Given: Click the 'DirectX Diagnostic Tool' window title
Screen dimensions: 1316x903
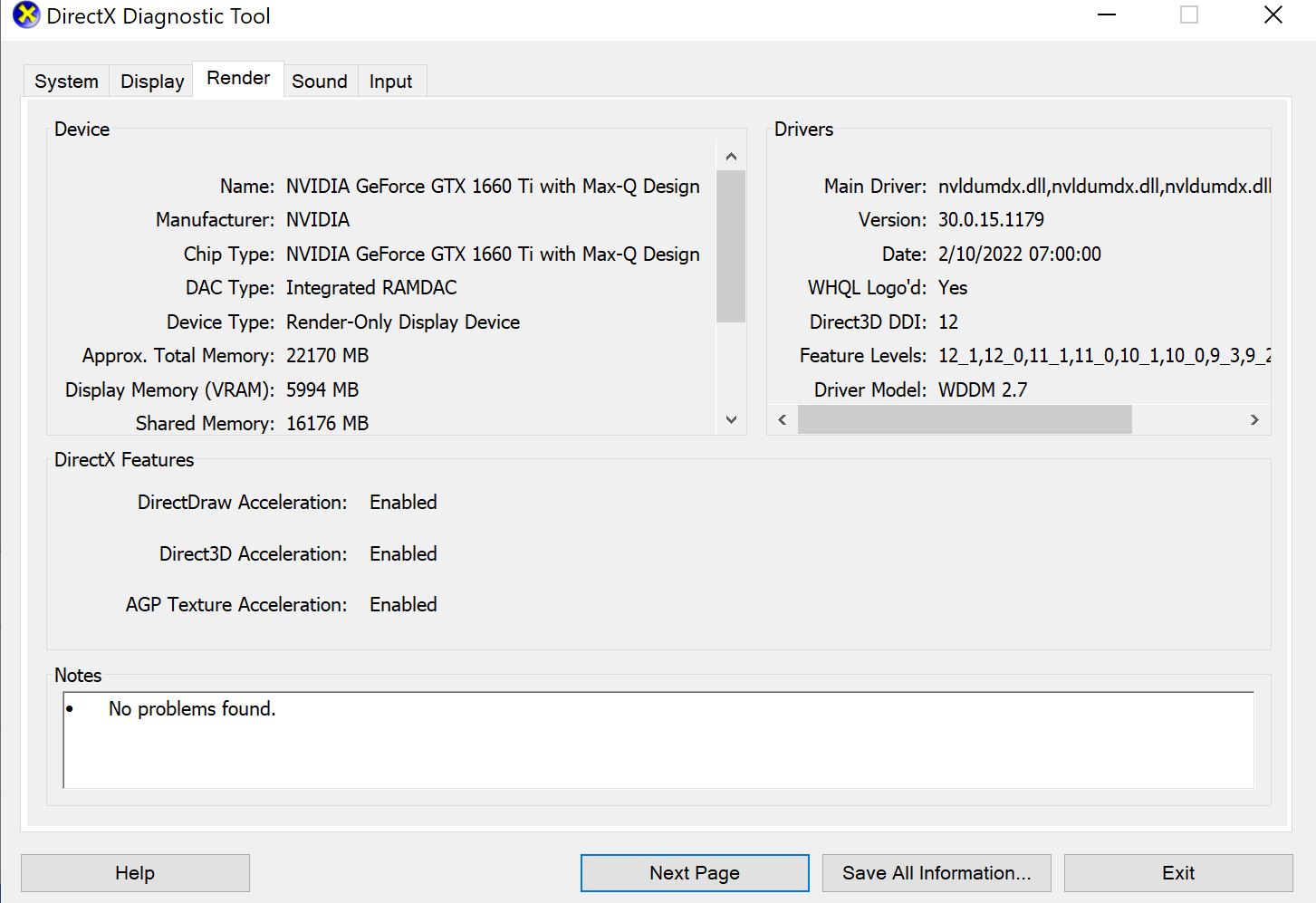Looking at the screenshot, I should (158, 16).
